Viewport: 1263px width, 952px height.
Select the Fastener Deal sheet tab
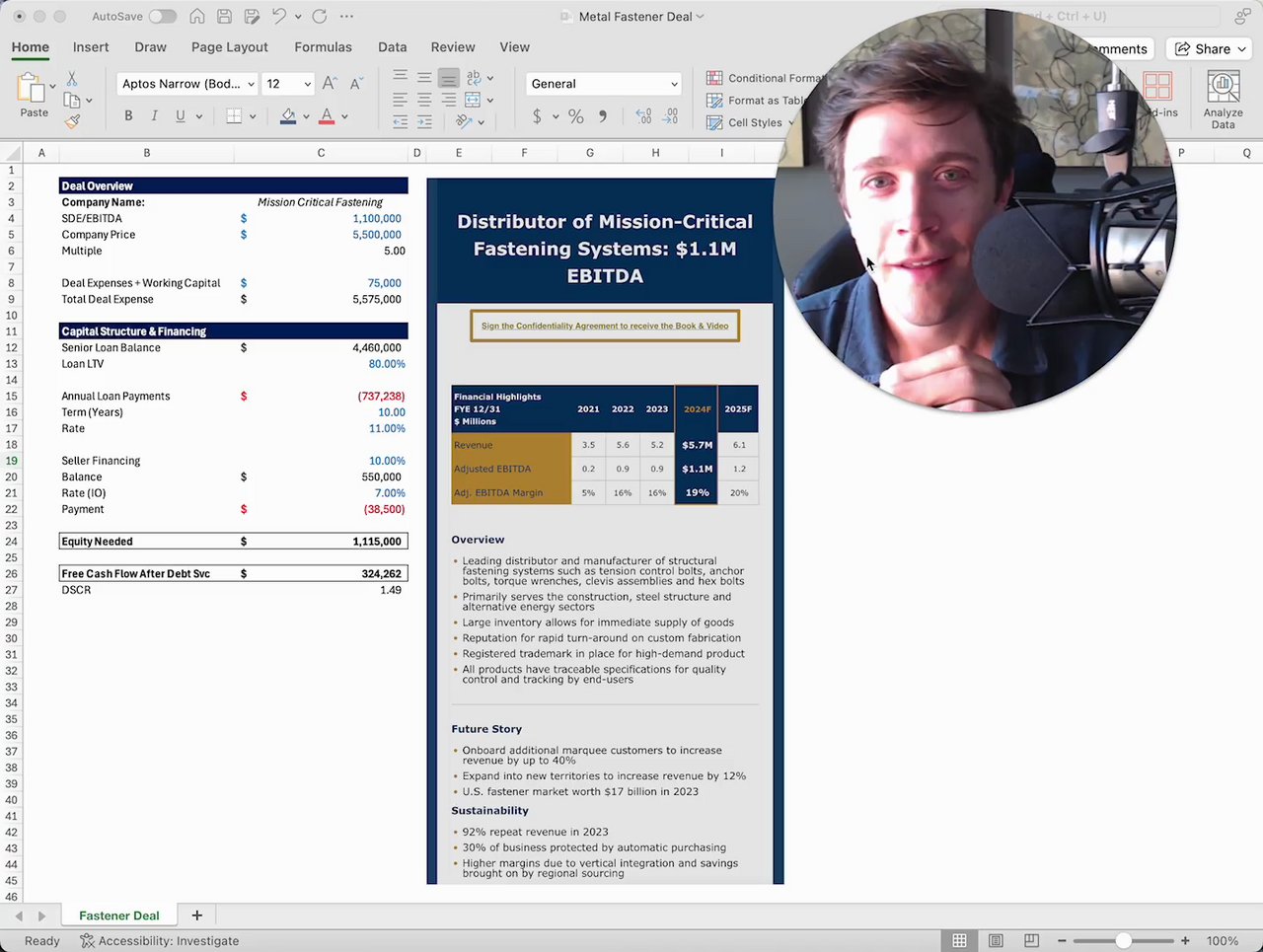[x=119, y=915]
